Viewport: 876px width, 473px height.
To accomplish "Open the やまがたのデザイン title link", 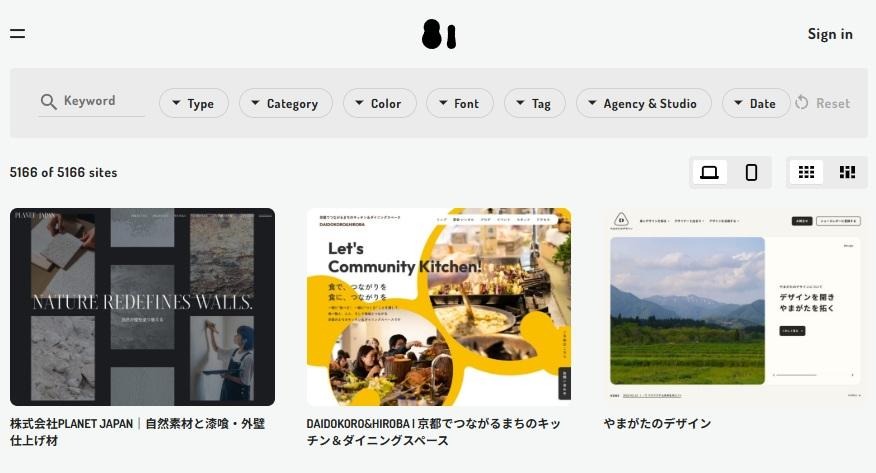I will (658, 423).
